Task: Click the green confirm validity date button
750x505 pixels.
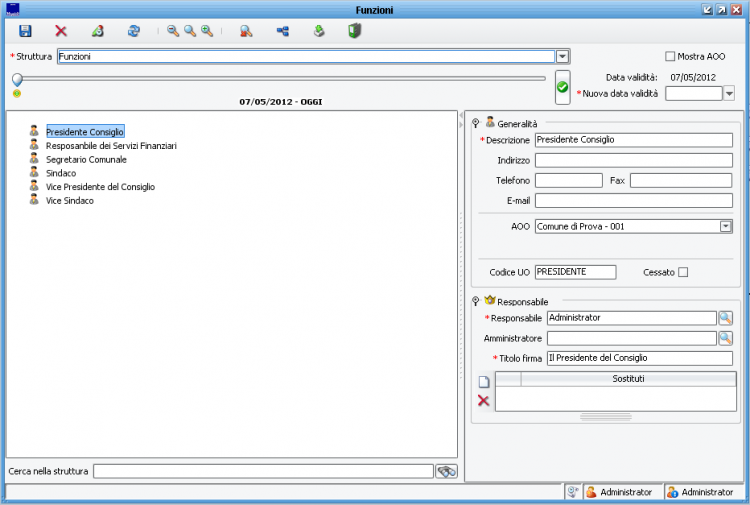Action: tap(562, 88)
